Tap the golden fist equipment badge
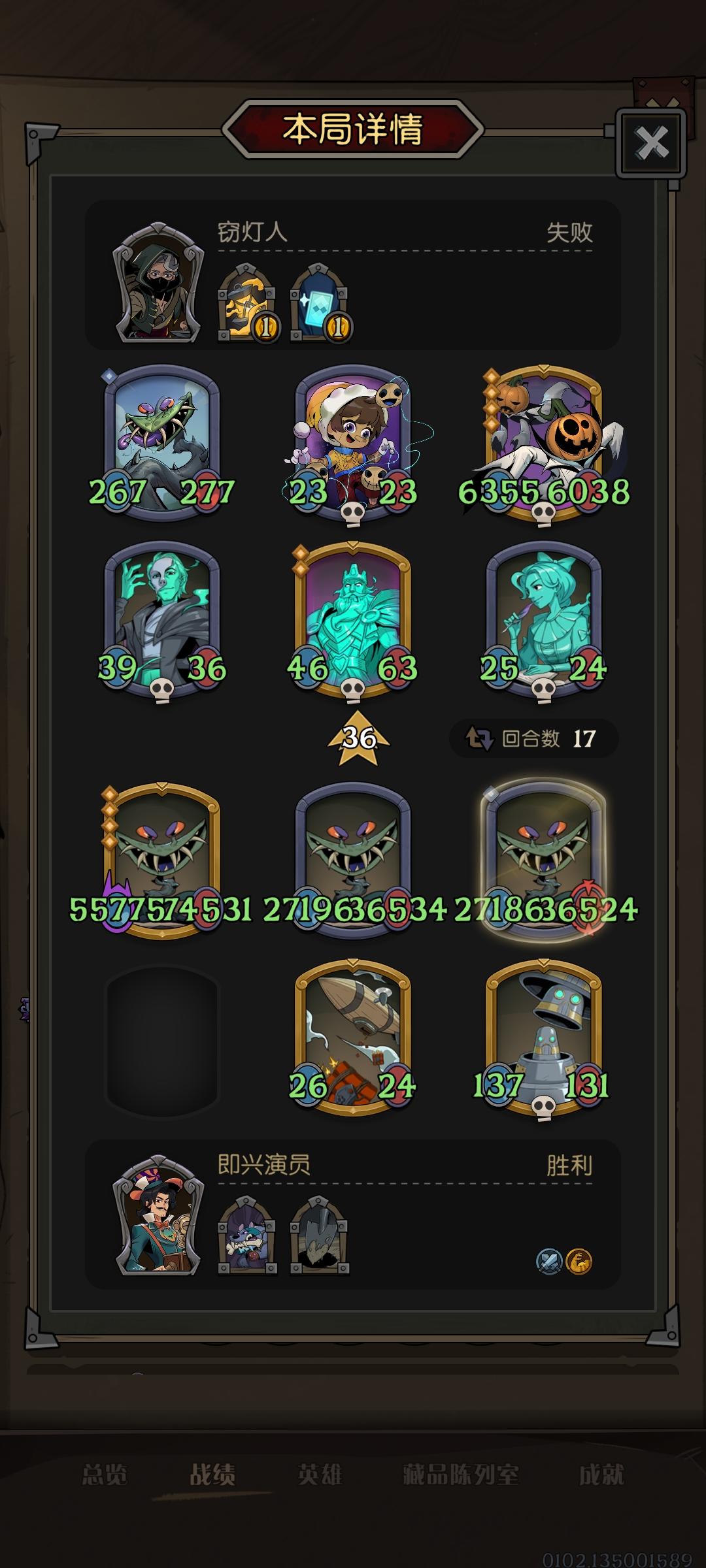This screenshot has width=706, height=1568. (x=246, y=302)
